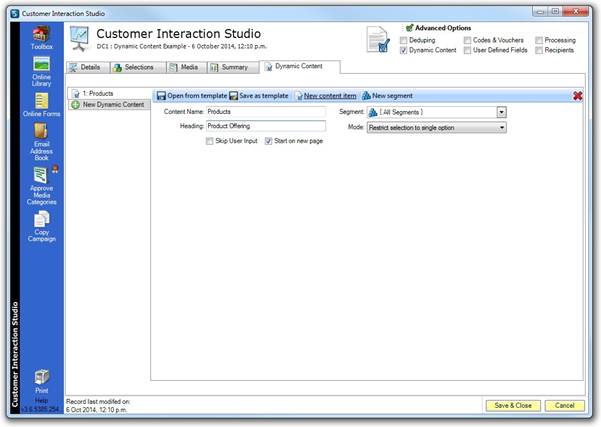Image resolution: width=601 pixels, height=427 pixels.
Task: Click the Cancel button
Action: [x=565, y=406]
